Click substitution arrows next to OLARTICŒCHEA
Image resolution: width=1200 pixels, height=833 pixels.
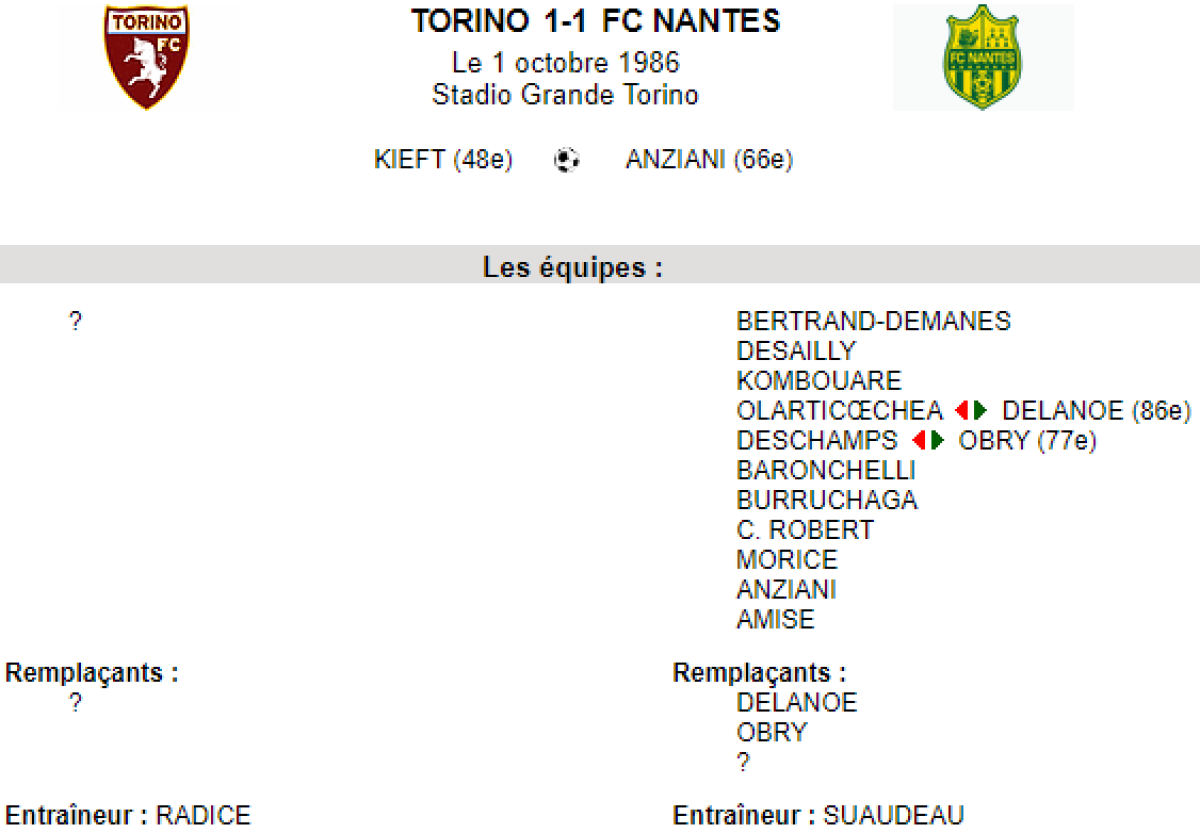(971, 411)
